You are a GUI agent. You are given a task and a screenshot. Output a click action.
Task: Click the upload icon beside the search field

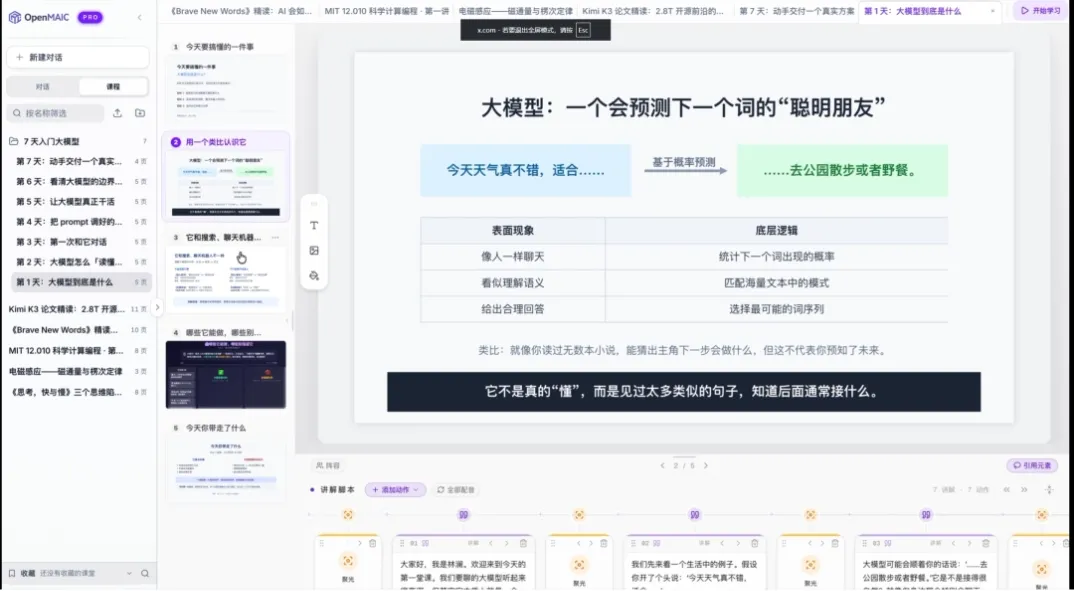point(118,113)
